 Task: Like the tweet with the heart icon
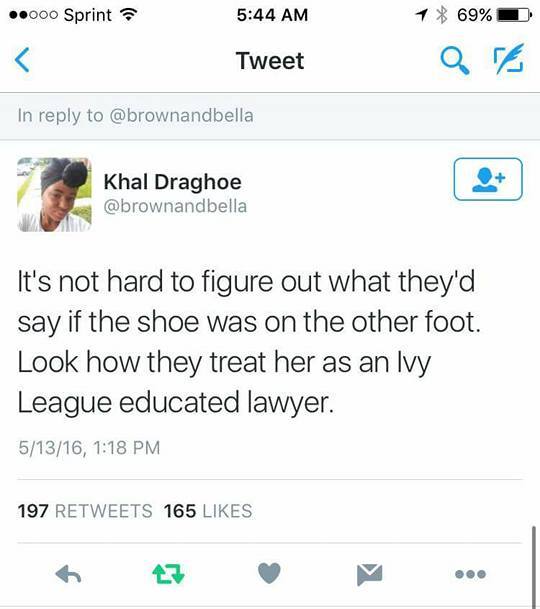point(269,573)
